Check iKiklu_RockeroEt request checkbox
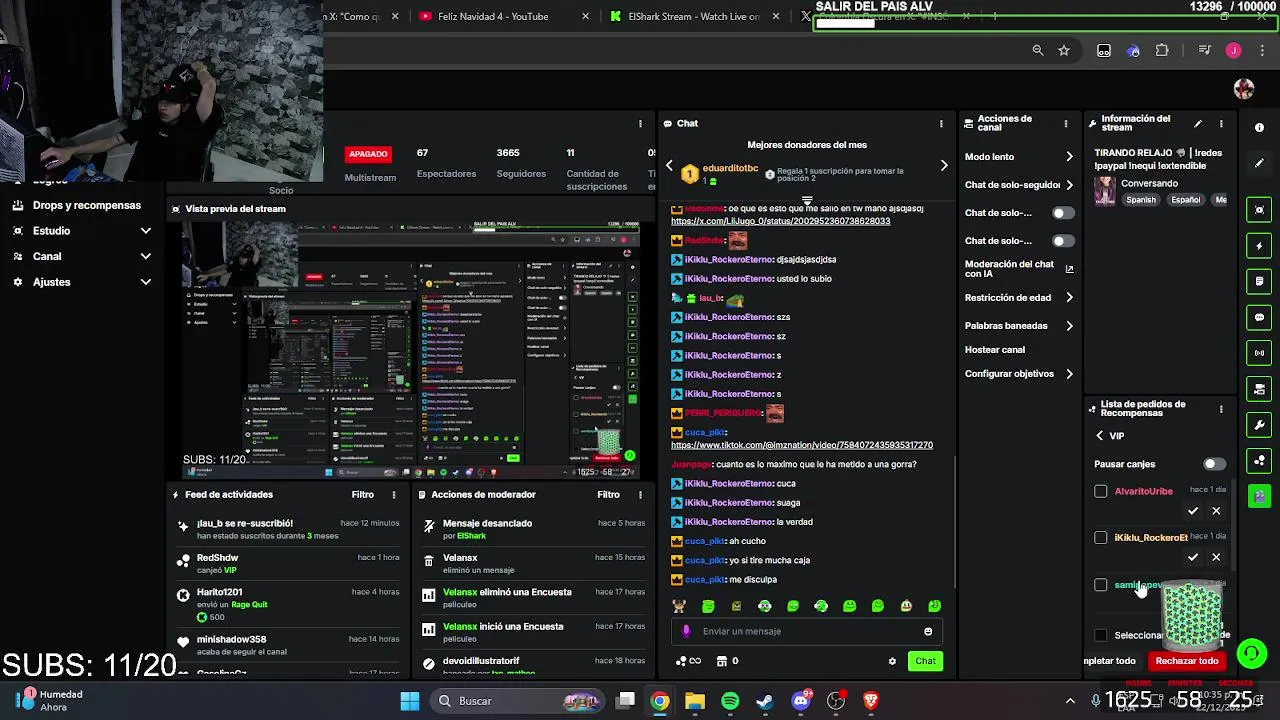The height and width of the screenshot is (720, 1280). [1101, 537]
